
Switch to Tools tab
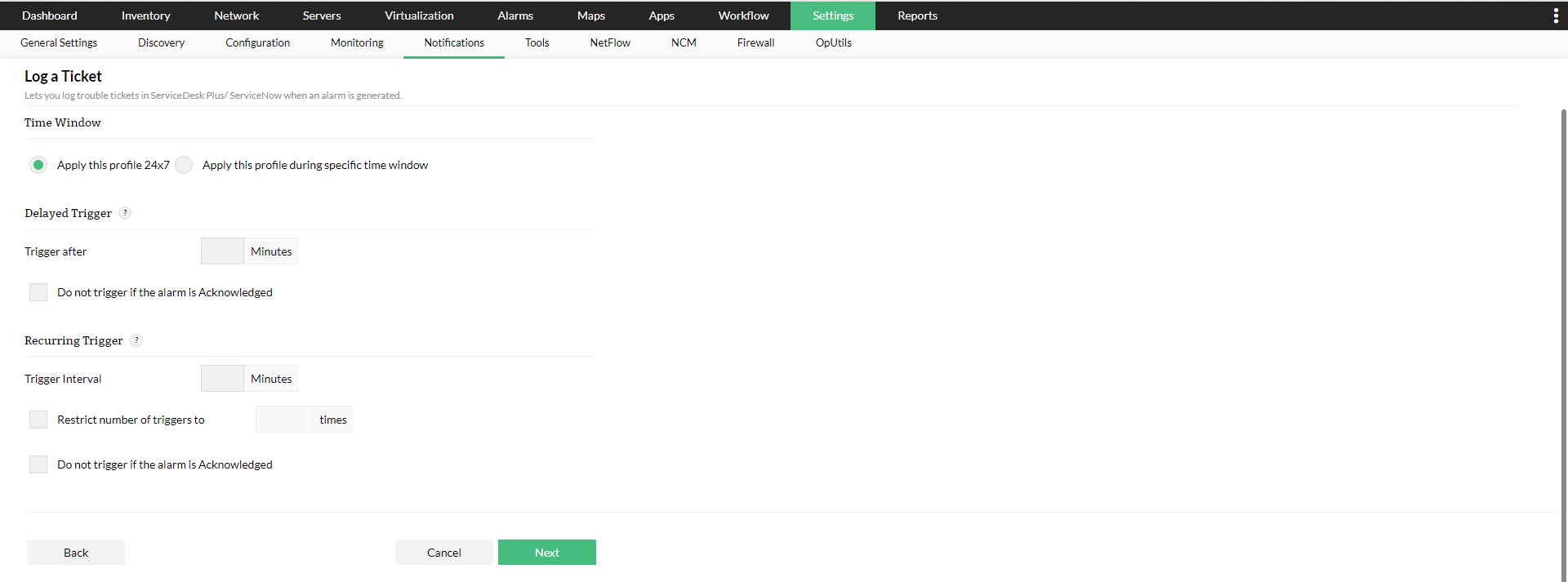pos(537,43)
